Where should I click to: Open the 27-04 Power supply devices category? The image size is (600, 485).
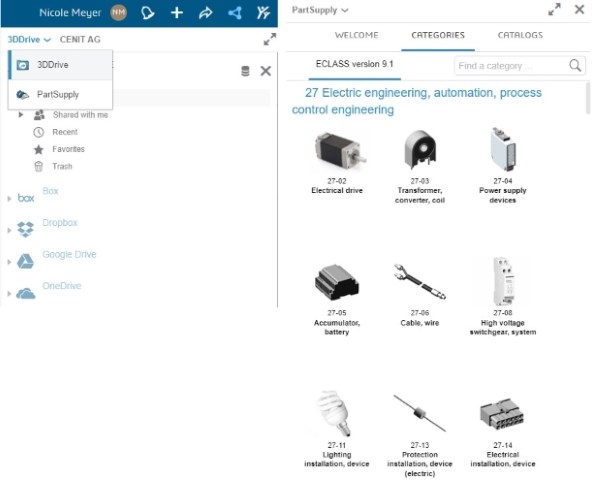click(502, 165)
